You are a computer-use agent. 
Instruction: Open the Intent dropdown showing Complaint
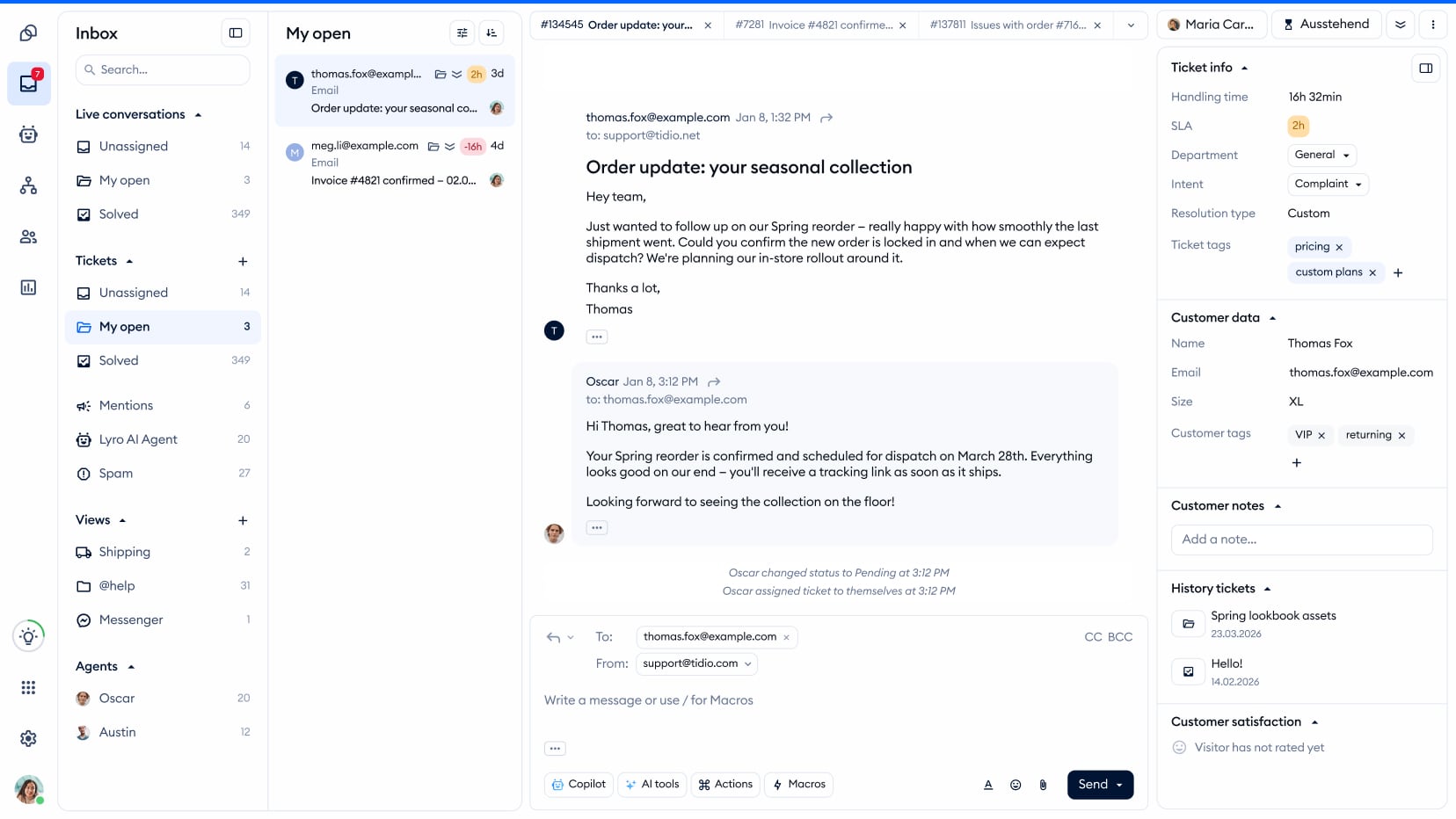click(1327, 184)
